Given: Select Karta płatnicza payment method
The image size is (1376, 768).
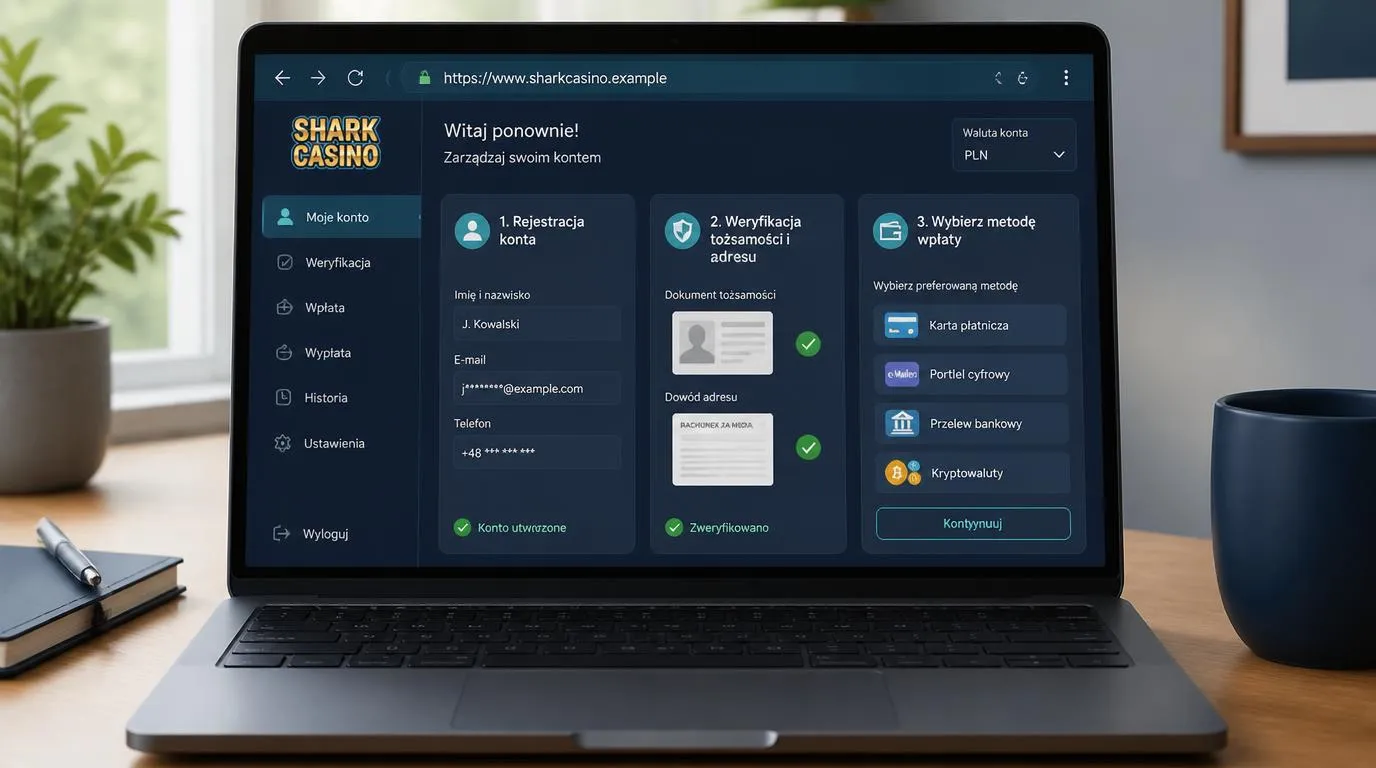Looking at the screenshot, I should tap(971, 325).
